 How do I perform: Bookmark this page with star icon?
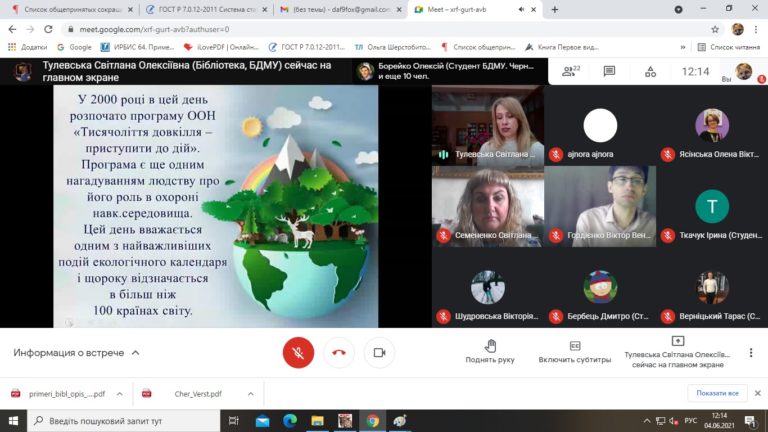point(715,29)
